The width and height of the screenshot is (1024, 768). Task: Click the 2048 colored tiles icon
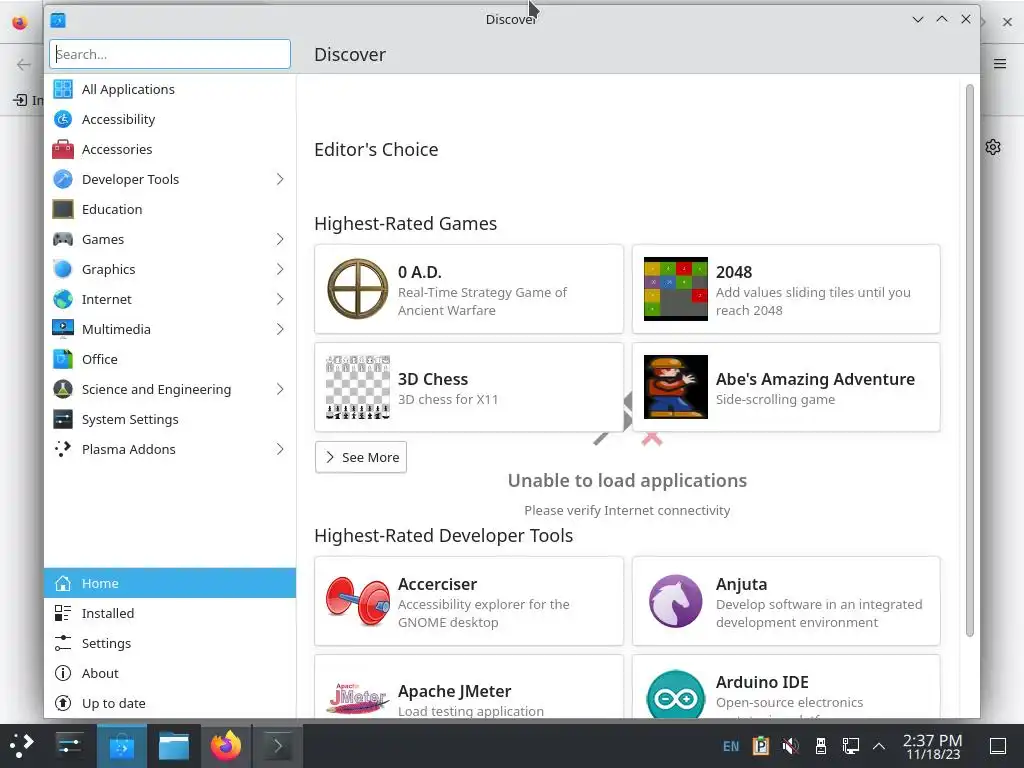675,289
